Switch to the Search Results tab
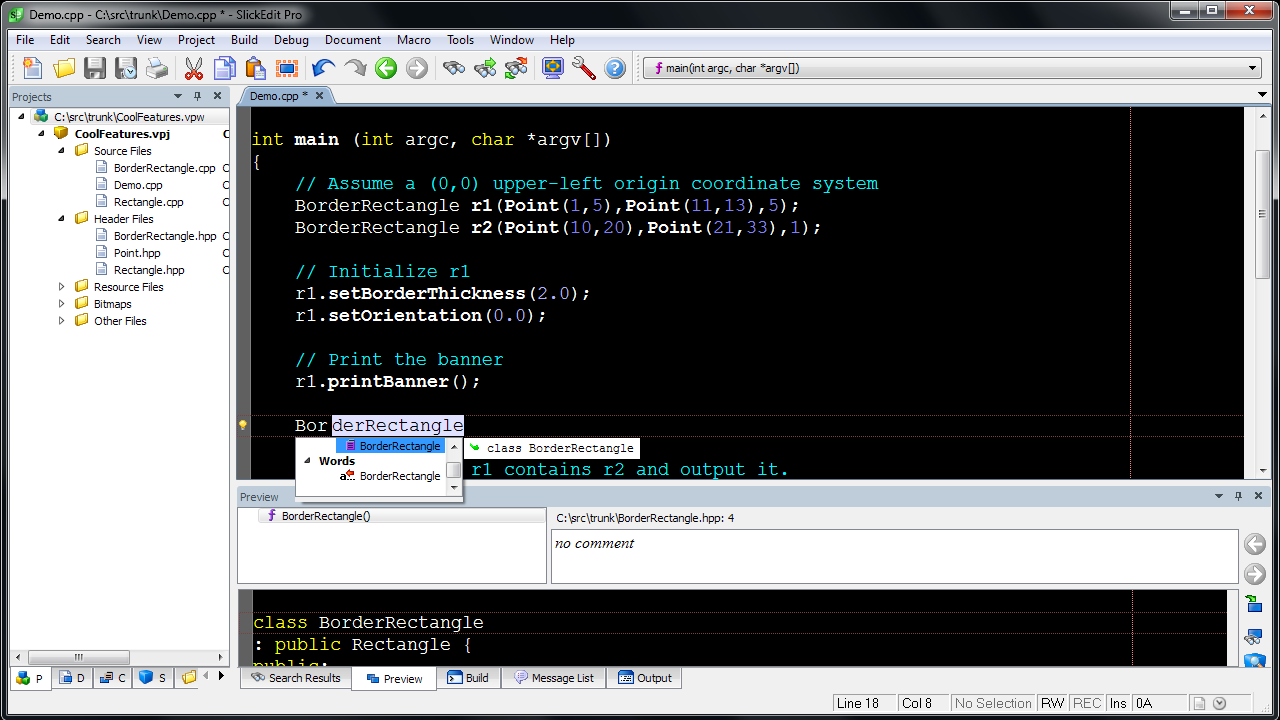1280x720 pixels. 295,677
